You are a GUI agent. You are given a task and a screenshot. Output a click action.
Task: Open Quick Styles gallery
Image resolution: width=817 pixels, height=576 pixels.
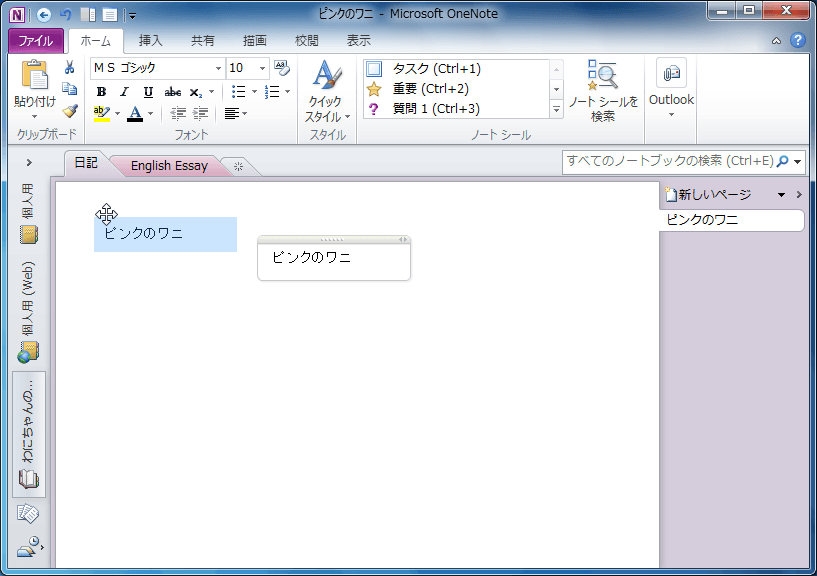pos(327,91)
